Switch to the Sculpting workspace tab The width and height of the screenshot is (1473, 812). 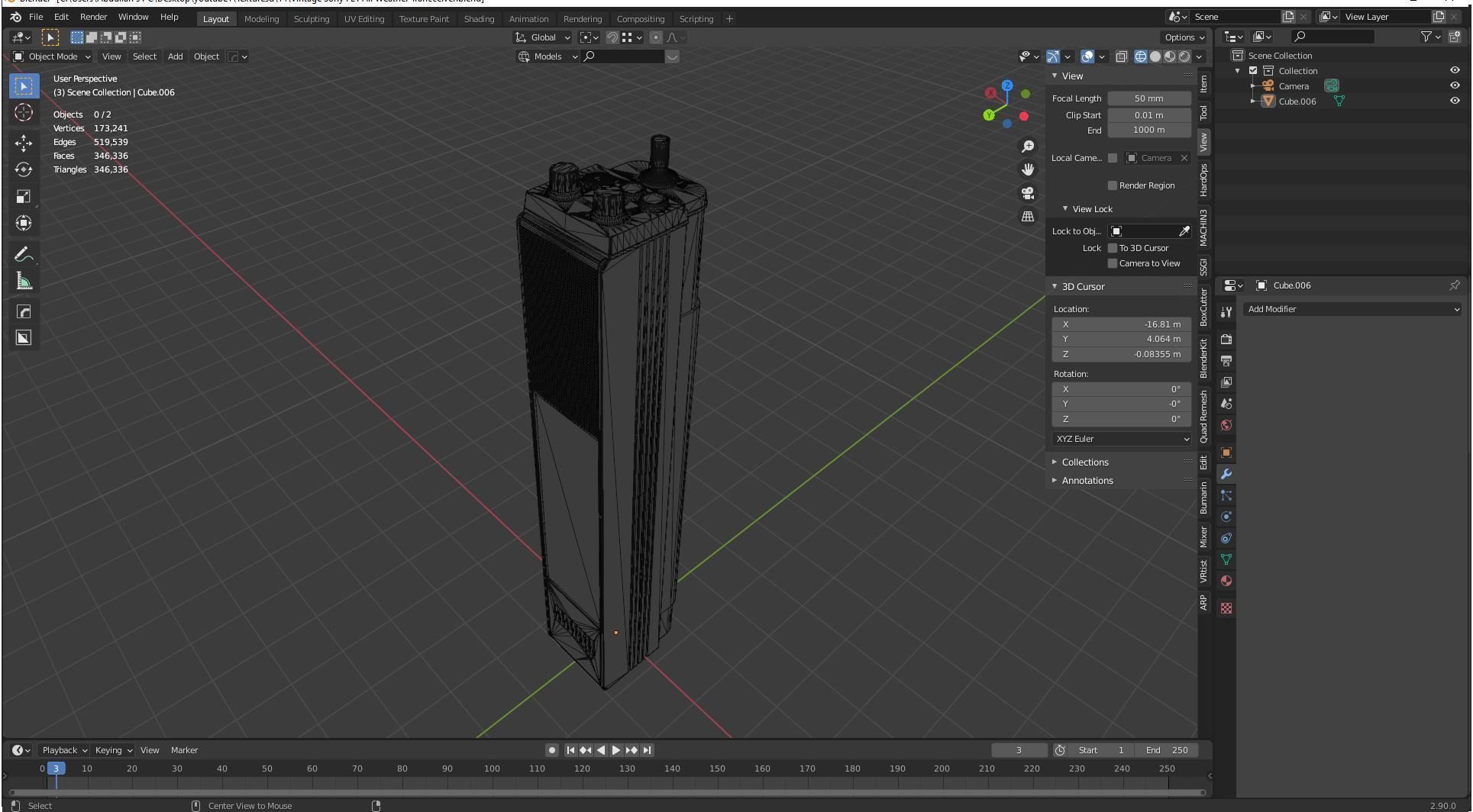pos(312,19)
